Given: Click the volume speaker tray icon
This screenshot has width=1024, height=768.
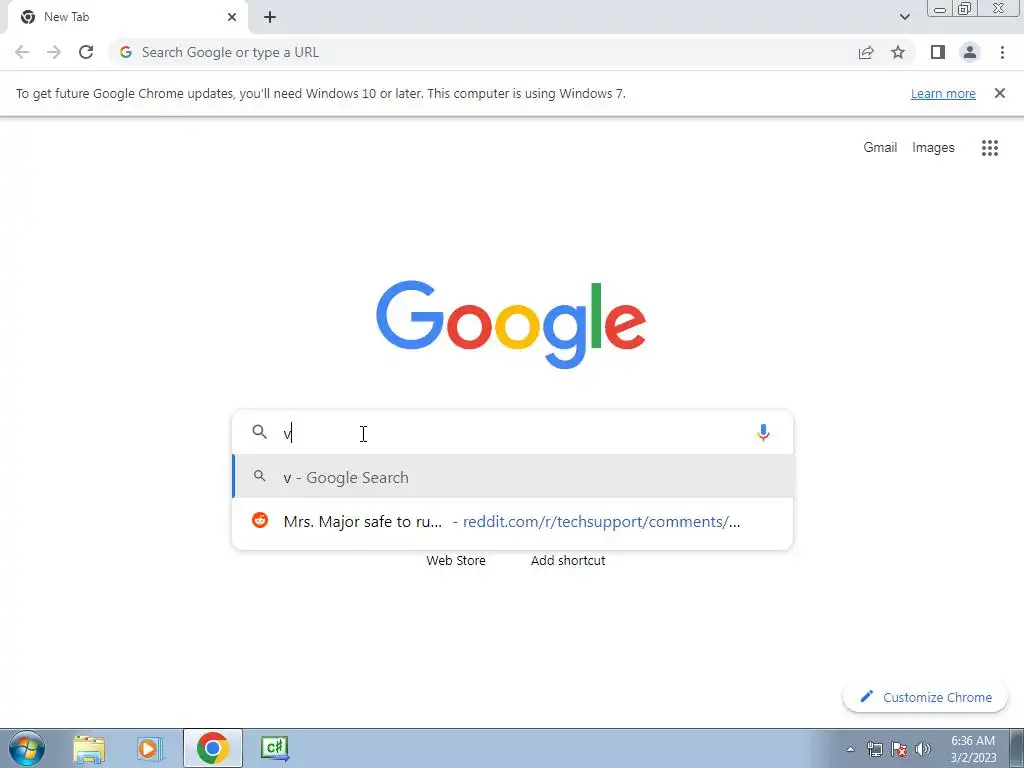Looking at the screenshot, I should (923, 749).
